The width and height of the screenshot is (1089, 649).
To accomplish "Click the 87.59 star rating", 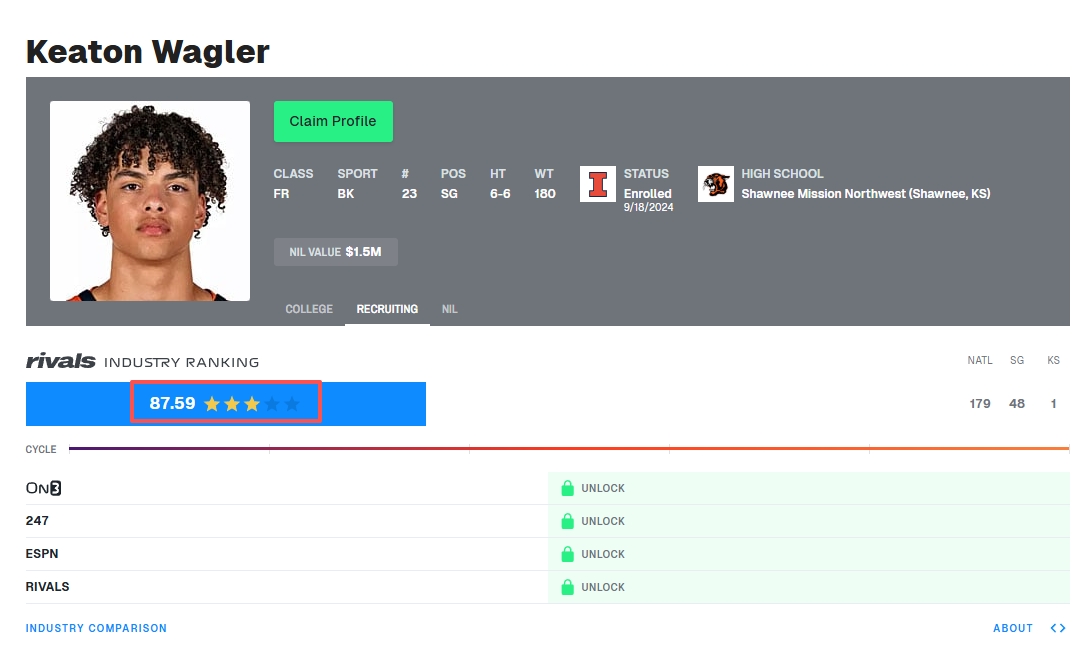I will click(225, 403).
